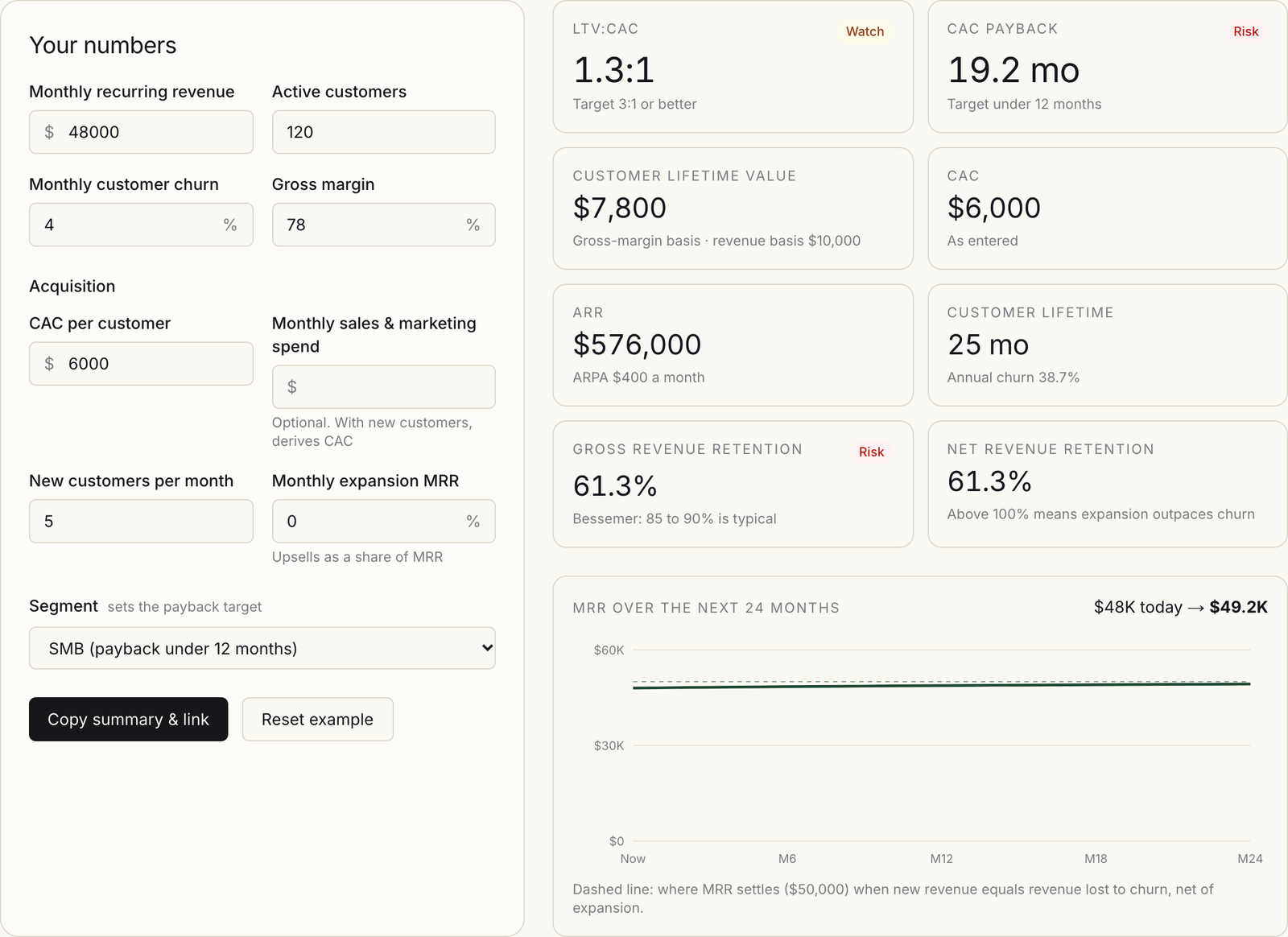Focus the Monthly customer churn field

coord(141,225)
